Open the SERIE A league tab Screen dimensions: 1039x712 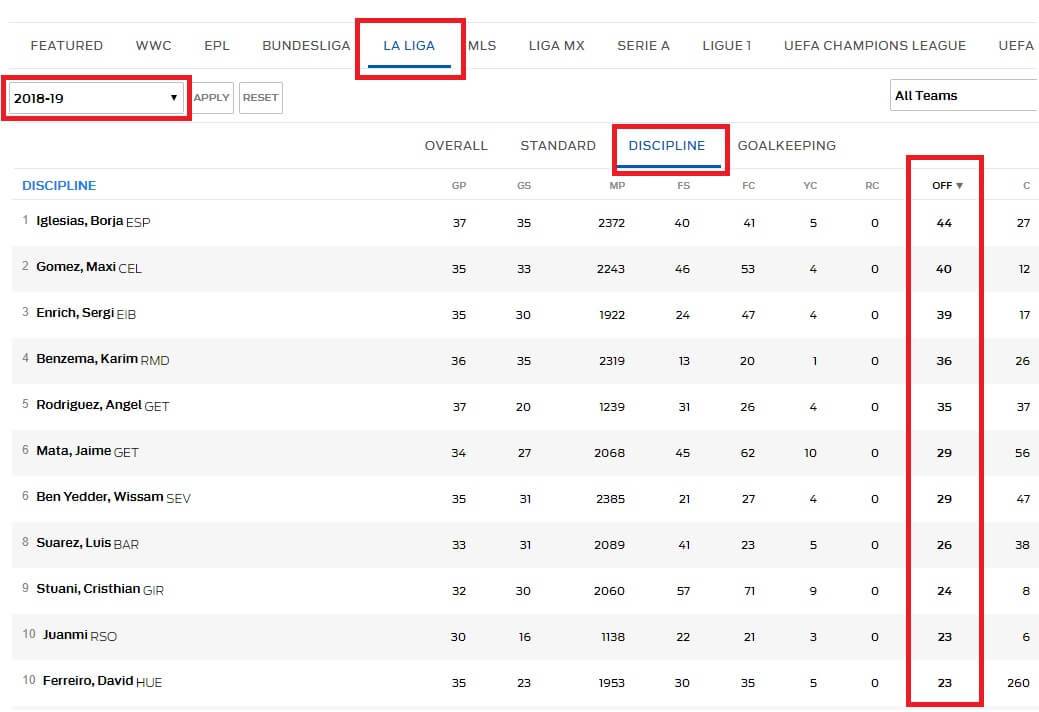coord(643,46)
